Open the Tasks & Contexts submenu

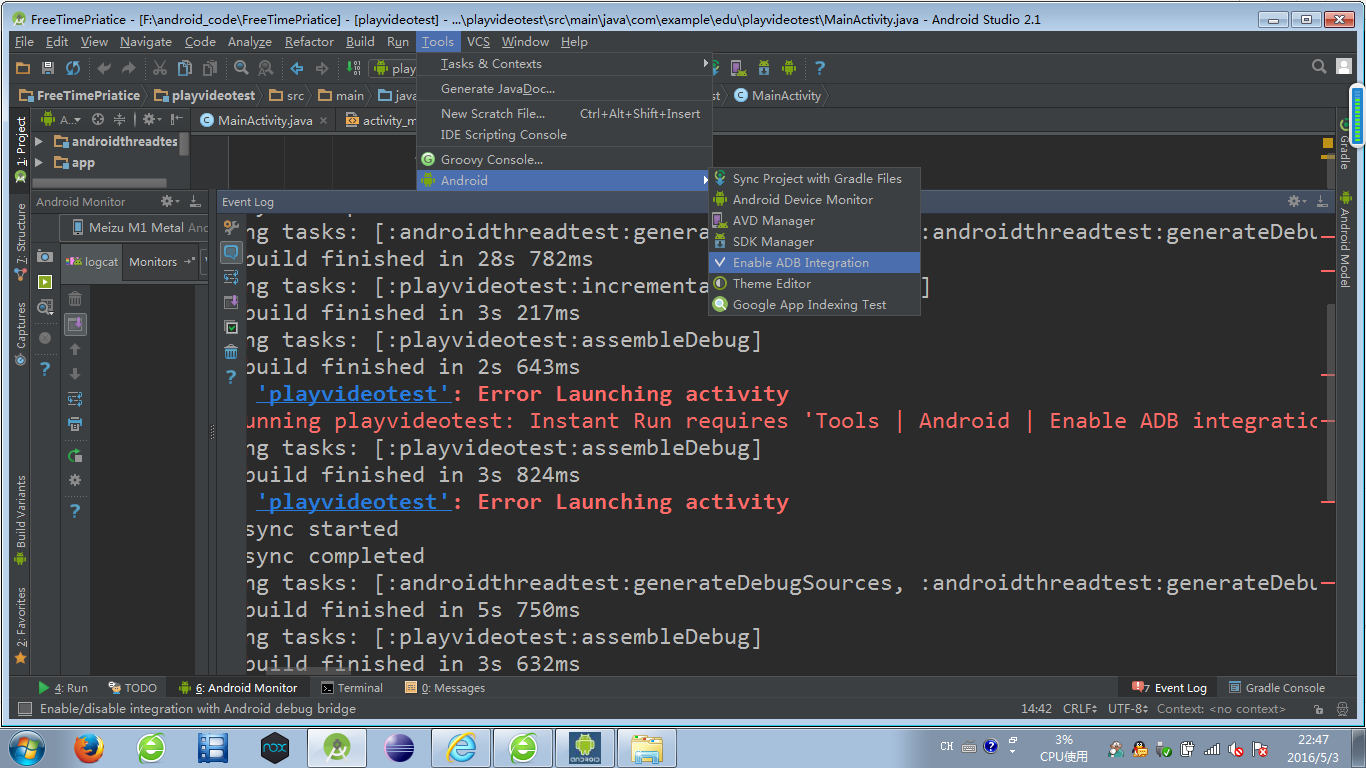pyautogui.click(x=564, y=64)
